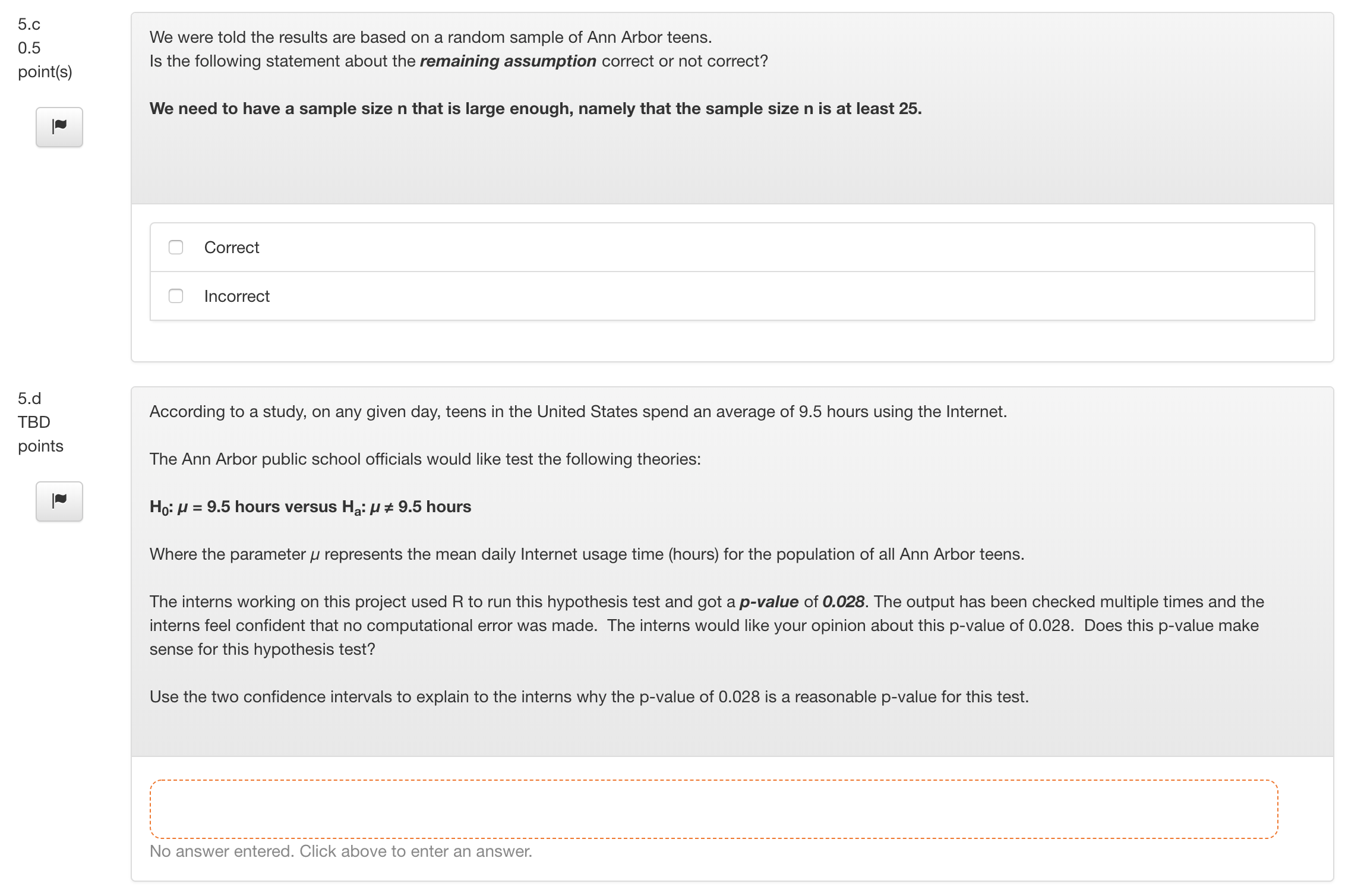Click the flag symbol near the hypothesis question

coord(58,501)
